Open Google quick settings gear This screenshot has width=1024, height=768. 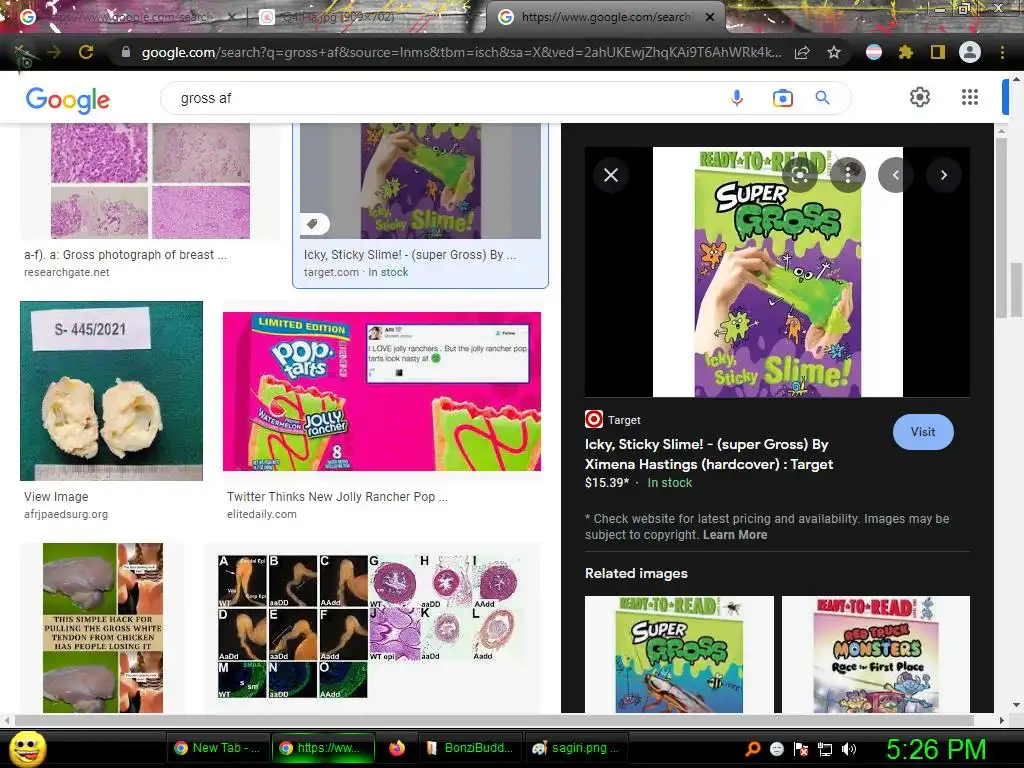click(920, 97)
